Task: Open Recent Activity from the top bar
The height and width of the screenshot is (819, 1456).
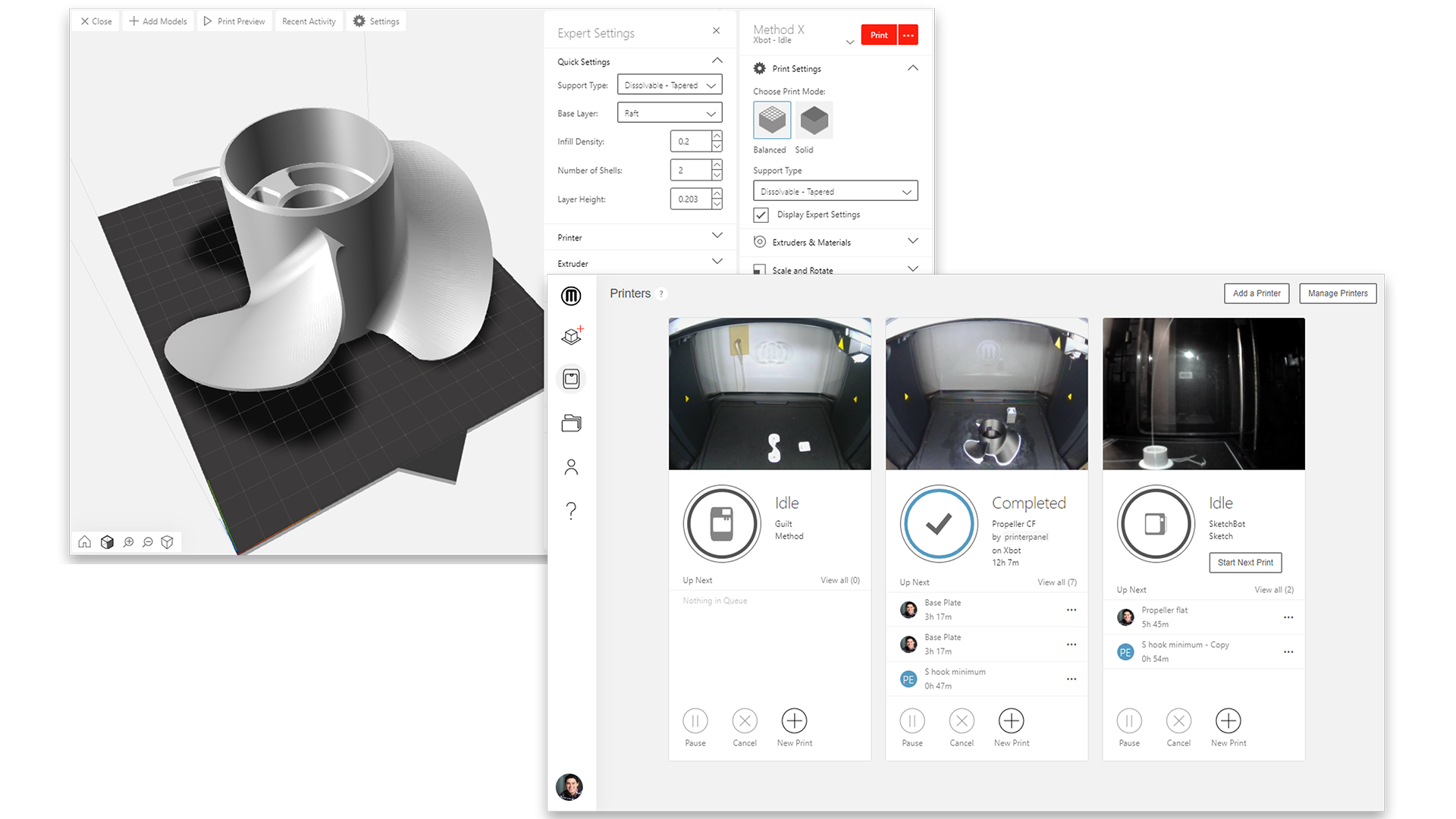Action: (309, 20)
